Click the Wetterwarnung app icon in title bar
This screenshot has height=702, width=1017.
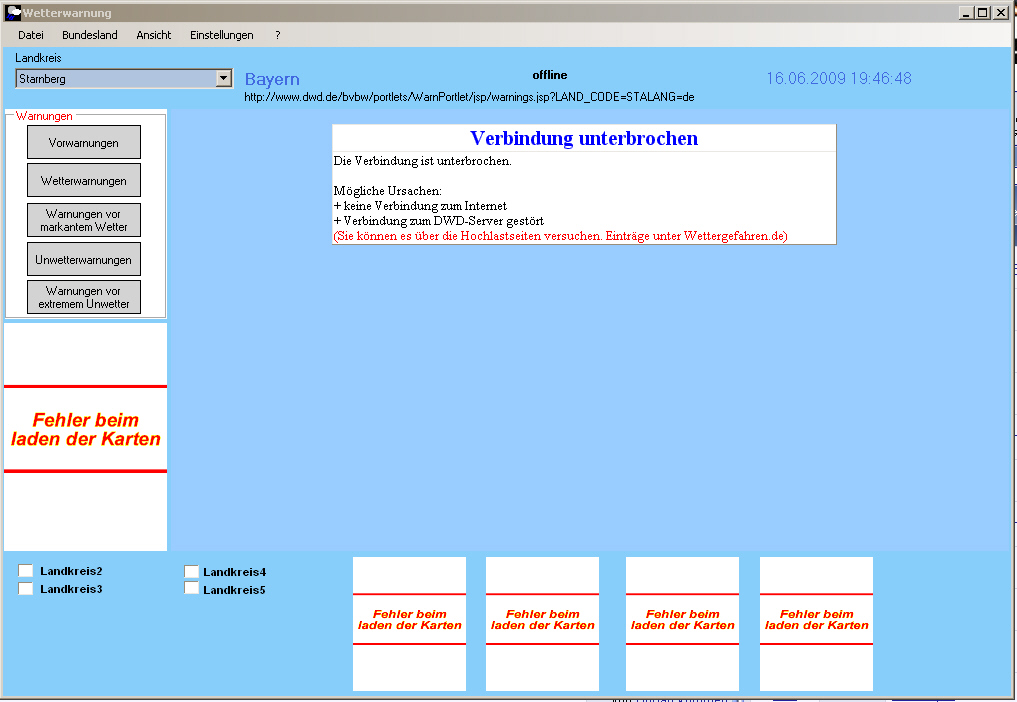point(13,13)
